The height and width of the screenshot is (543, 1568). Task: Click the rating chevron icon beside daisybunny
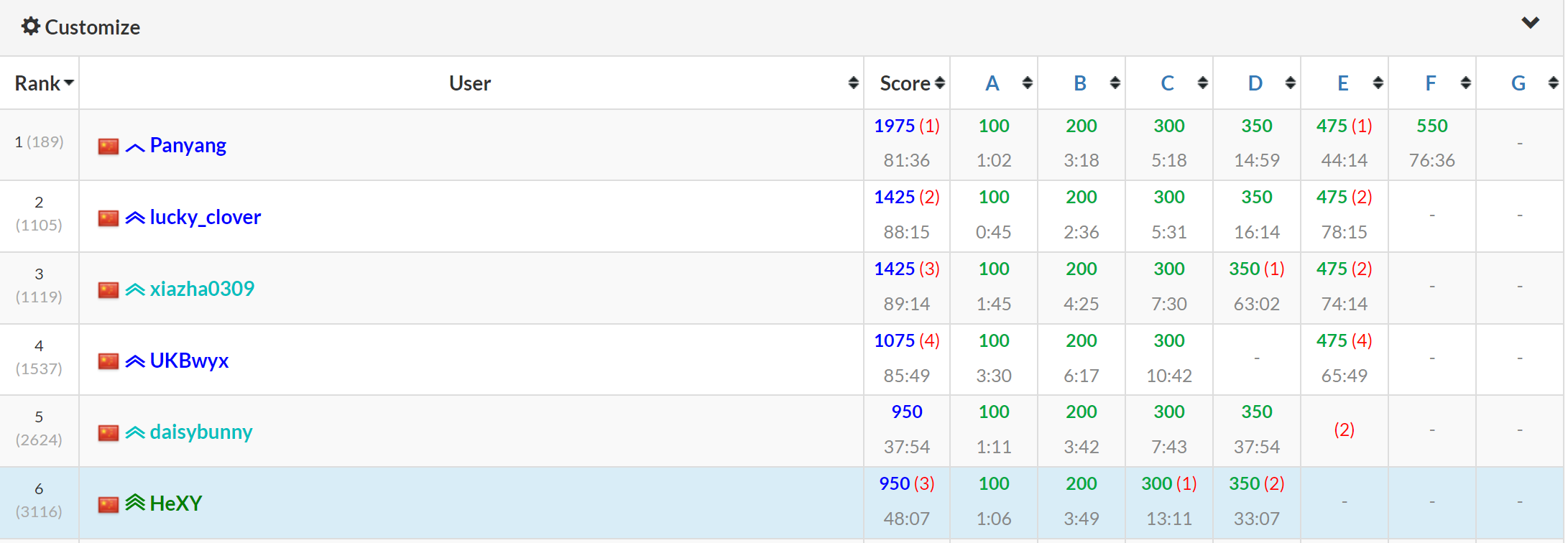click(x=135, y=432)
